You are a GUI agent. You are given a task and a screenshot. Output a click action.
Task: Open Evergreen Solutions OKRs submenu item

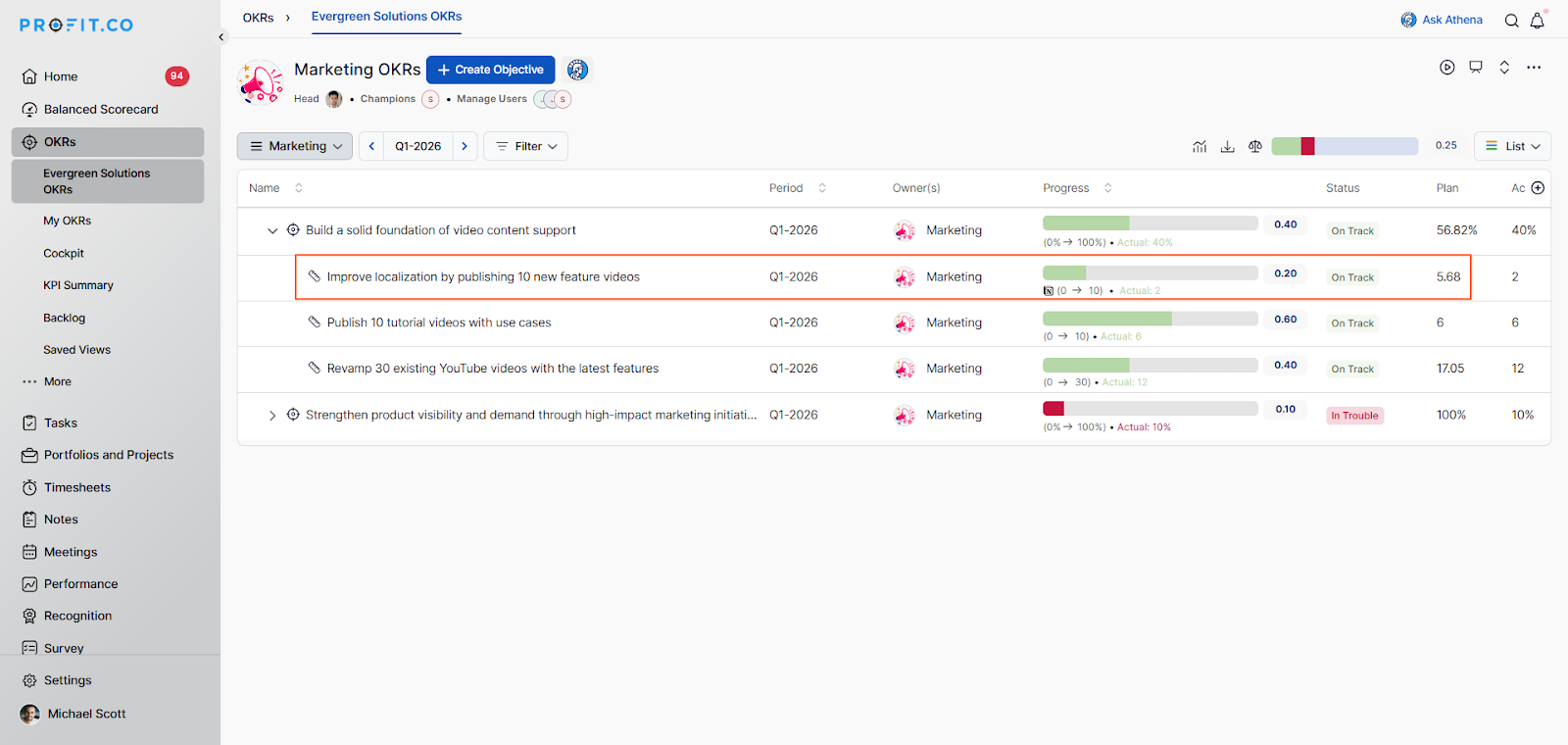pos(108,181)
